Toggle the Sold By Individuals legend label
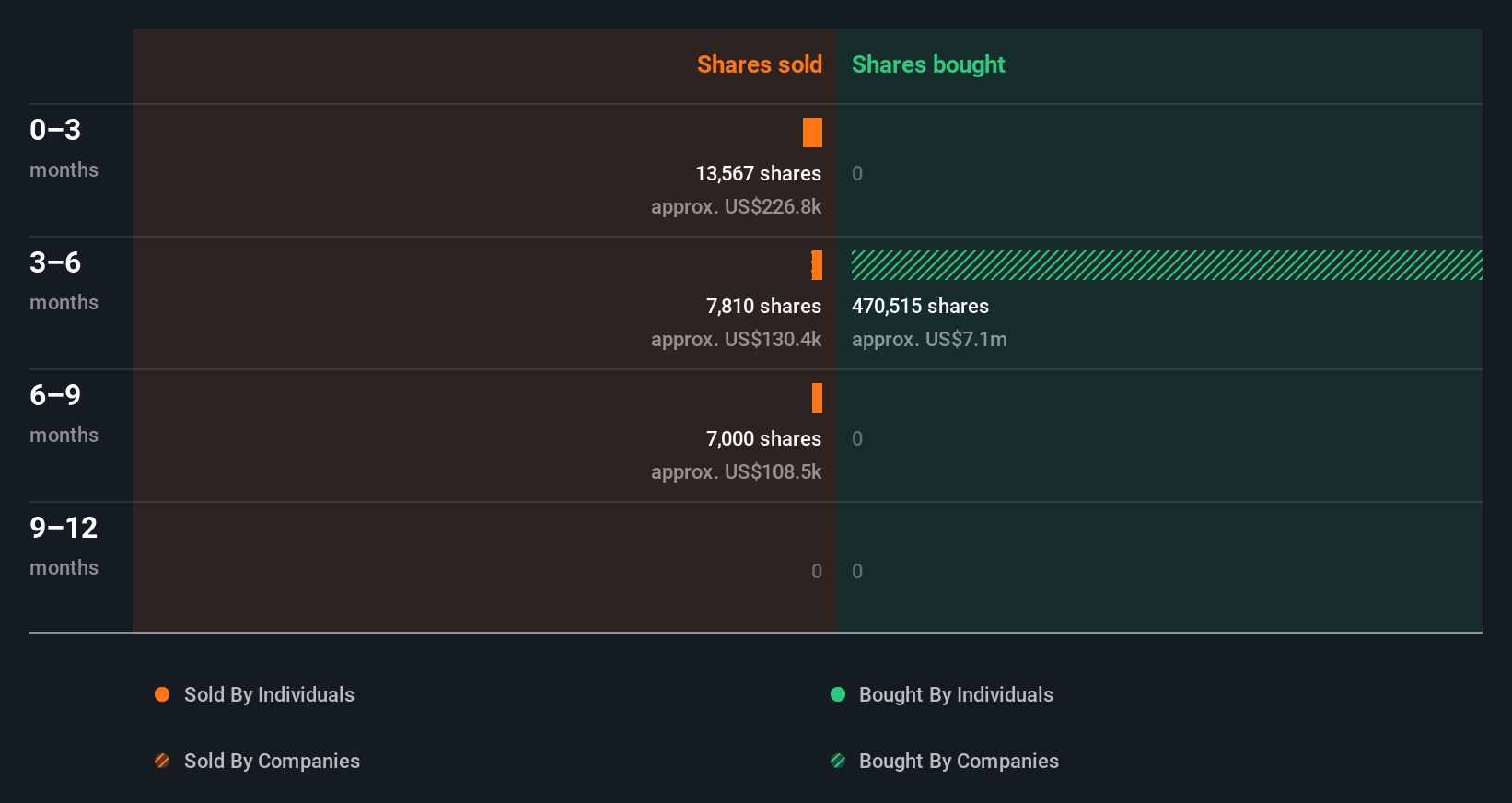The width and height of the screenshot is (1512, 803). click(269, 694)
